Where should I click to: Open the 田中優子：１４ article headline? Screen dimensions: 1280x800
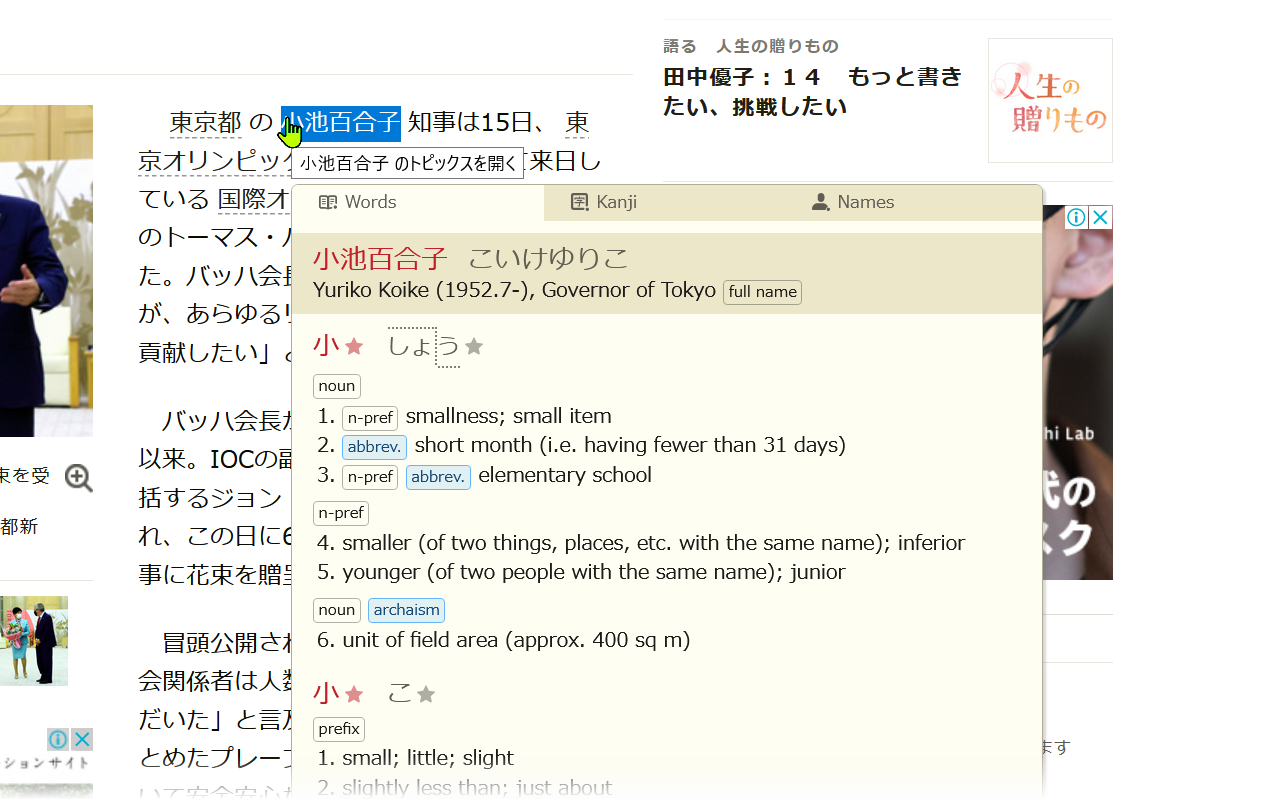[x=812, y=91]
